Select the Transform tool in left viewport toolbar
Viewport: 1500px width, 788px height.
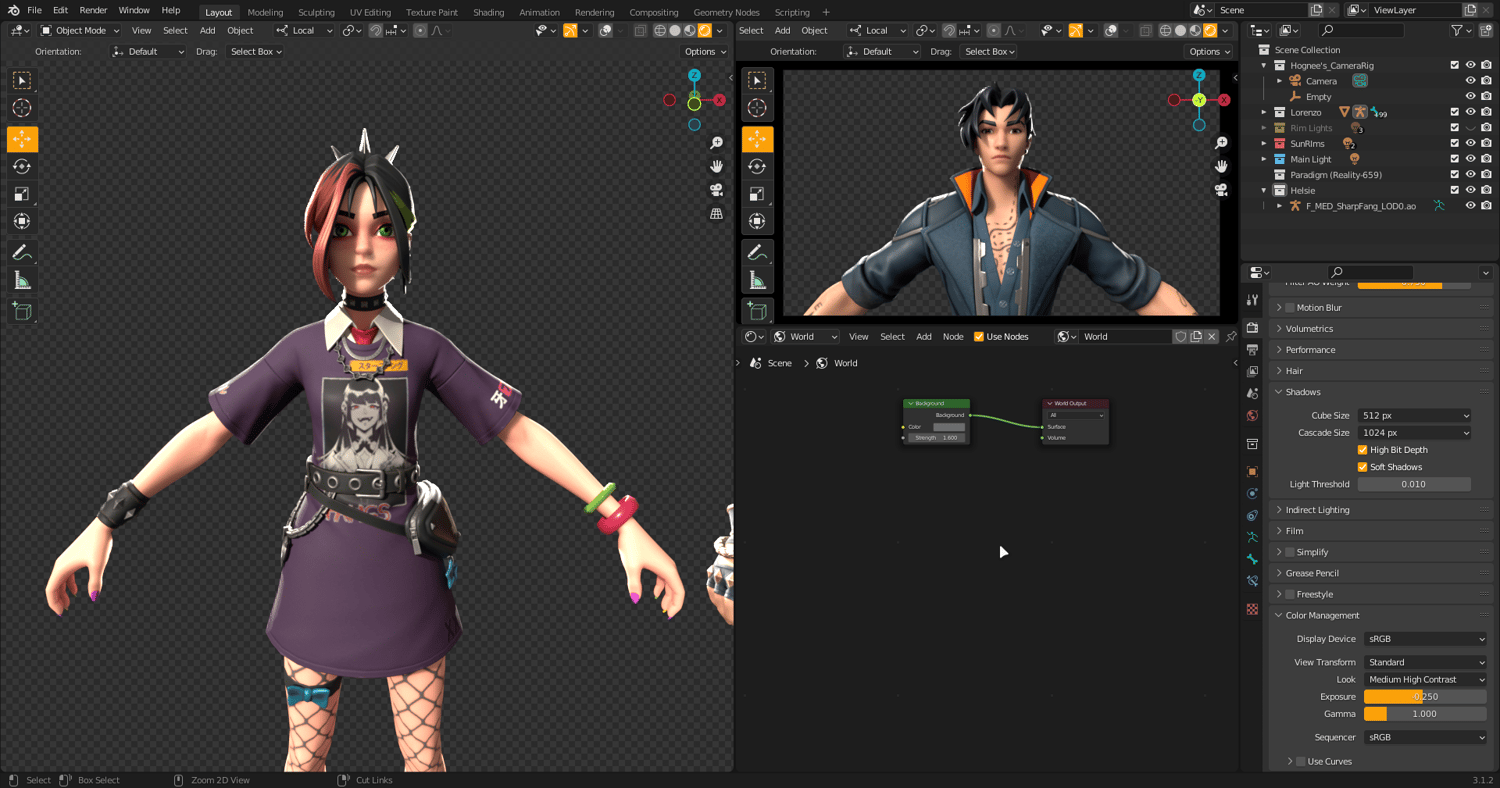(22, 222)
